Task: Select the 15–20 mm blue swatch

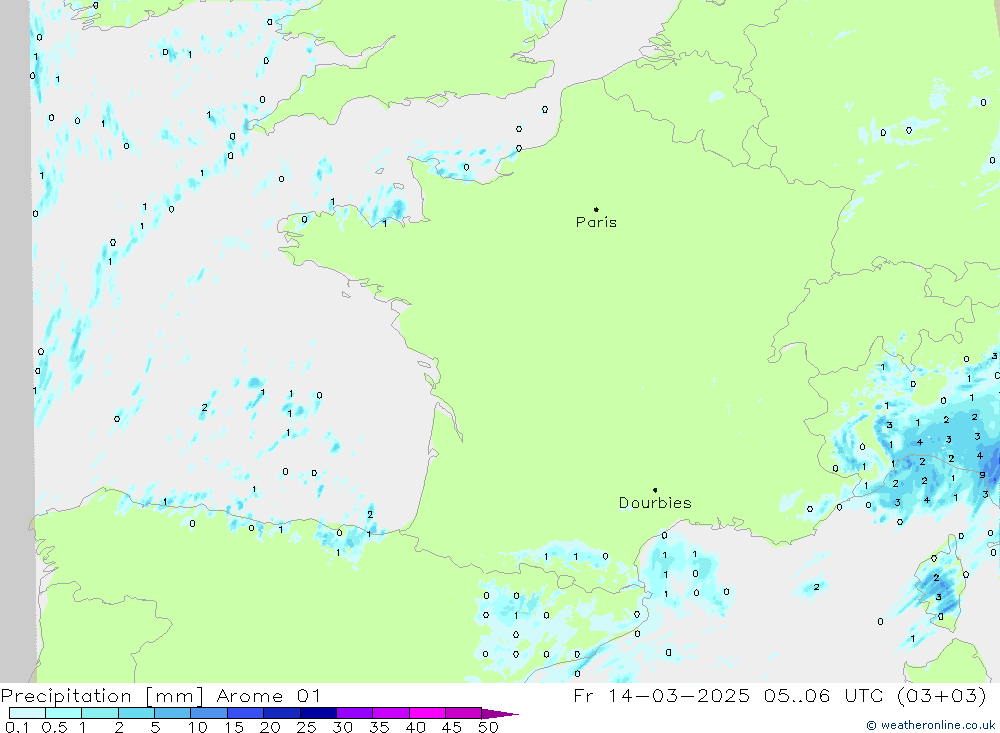Action: click(246, 713)
